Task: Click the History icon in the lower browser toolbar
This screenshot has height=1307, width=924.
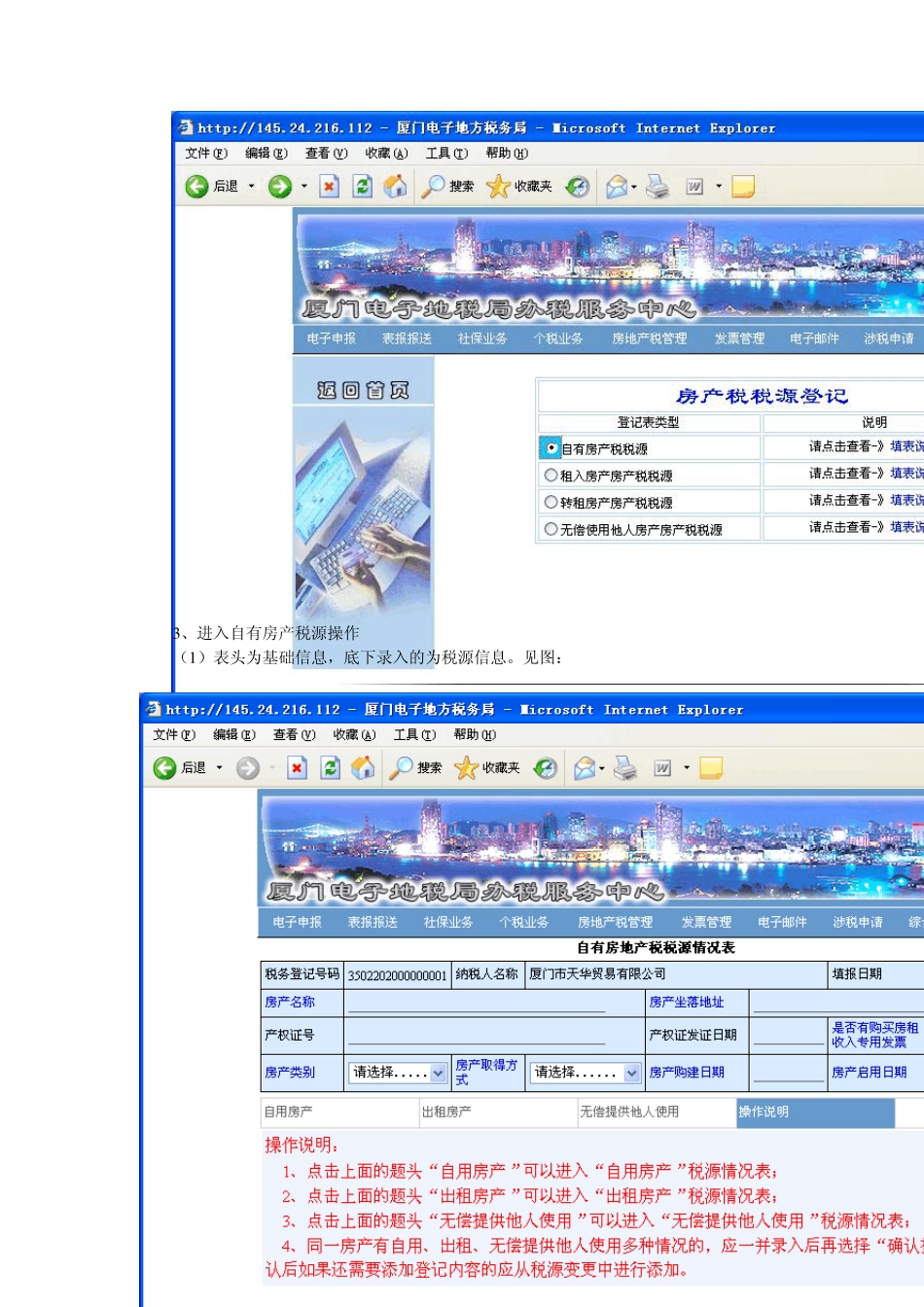Action: point(546,768)
